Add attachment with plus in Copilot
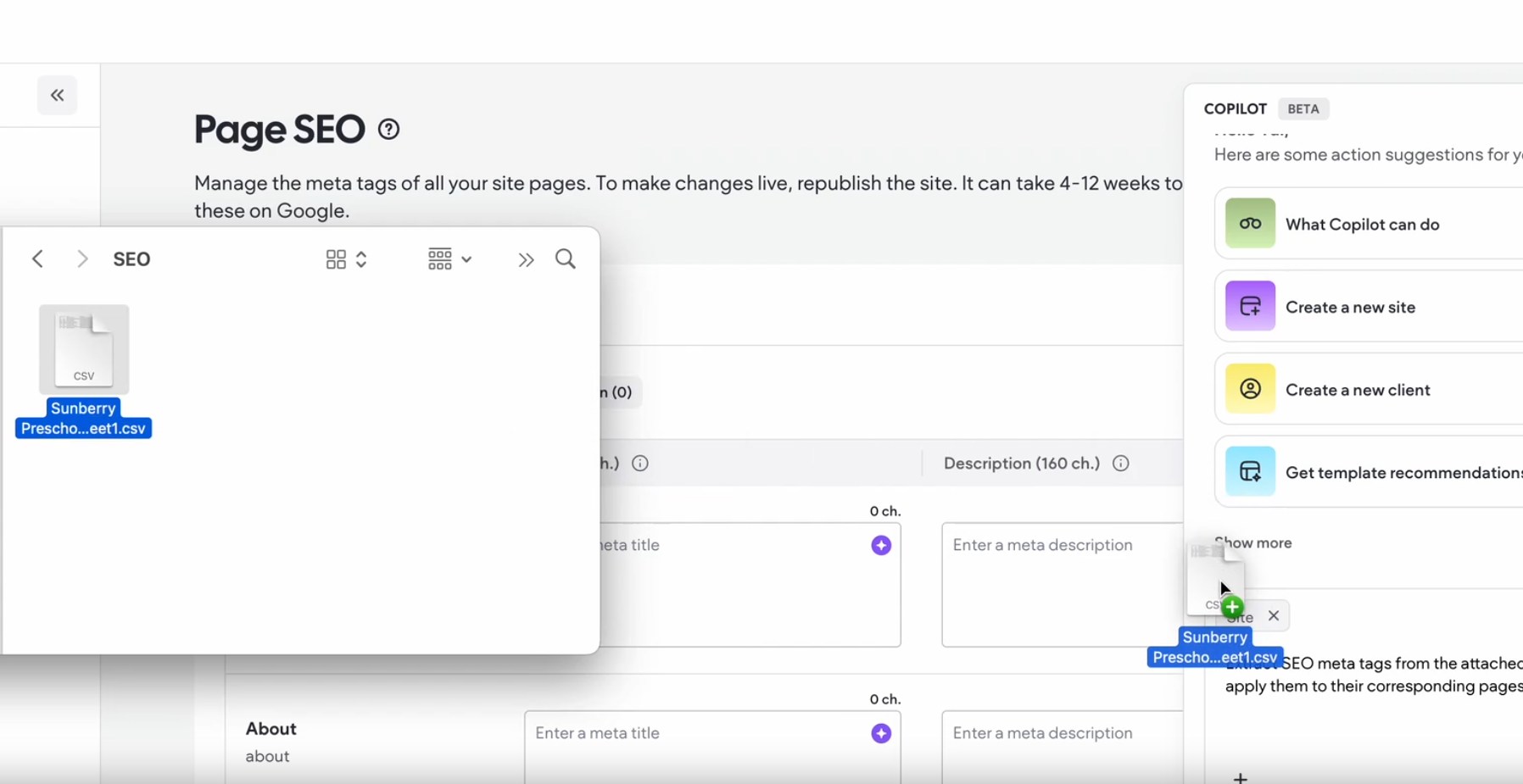Viewport: 1523px width, 784px height. coord(1240,777)
